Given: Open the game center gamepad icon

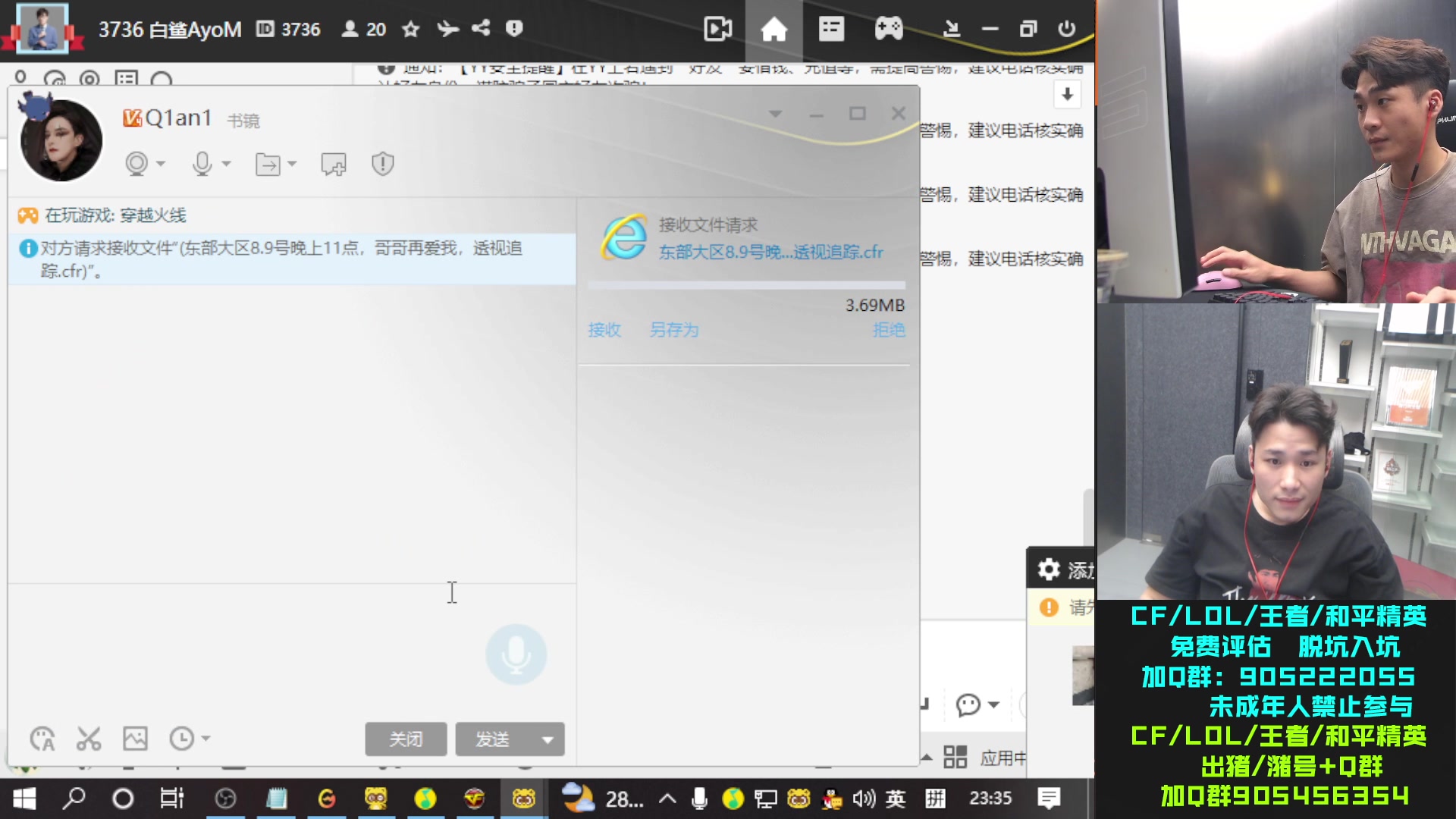Looking at the screenshot, I should [889, 30].
